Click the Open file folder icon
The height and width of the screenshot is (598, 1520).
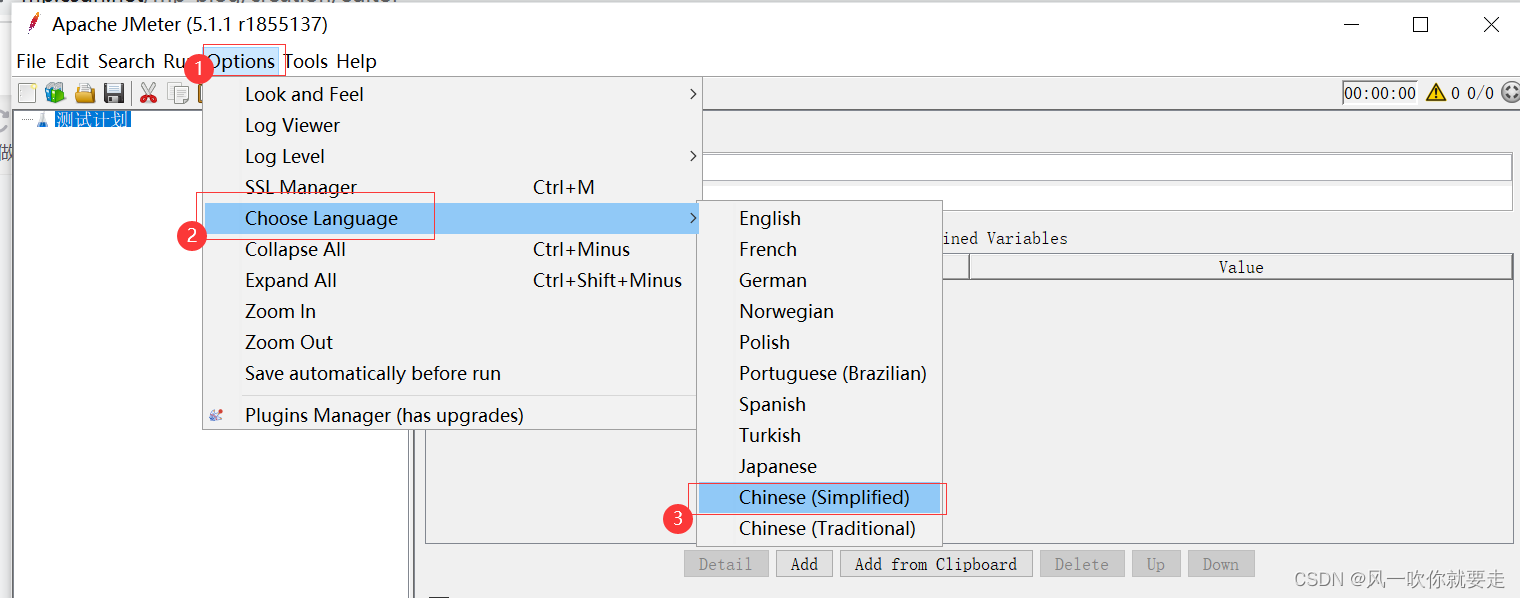coord(85,93)
